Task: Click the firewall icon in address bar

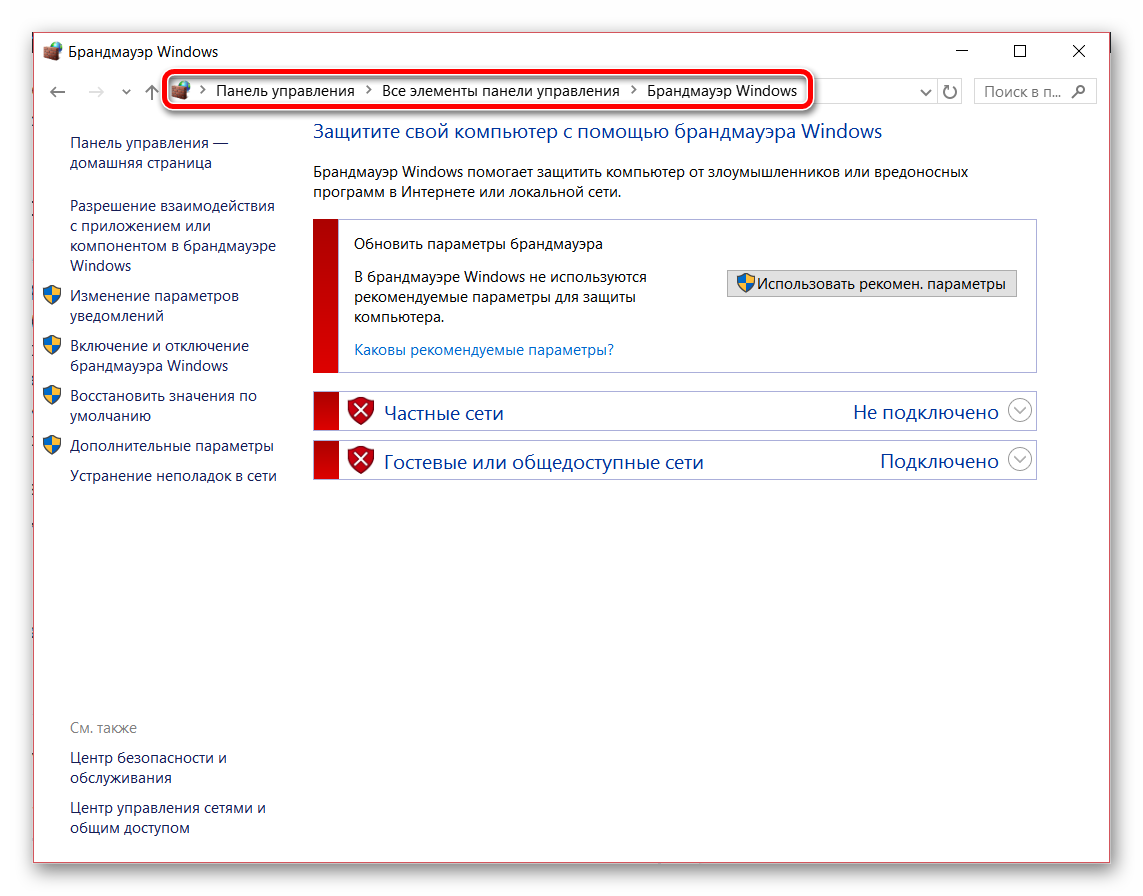Action: click(x=180, y=91)
